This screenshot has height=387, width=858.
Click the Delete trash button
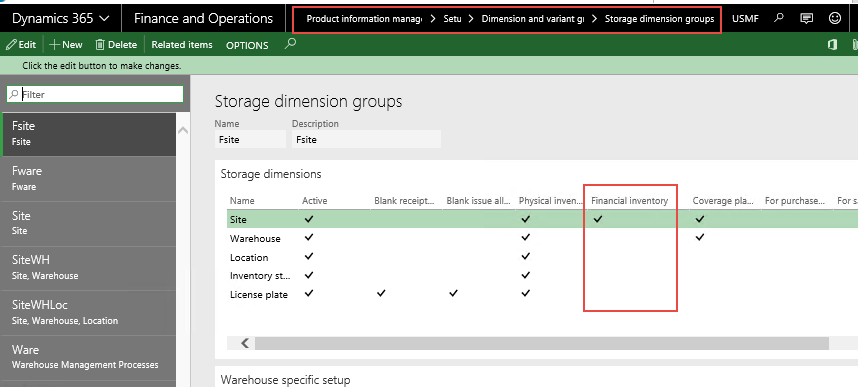coord(116,45)
